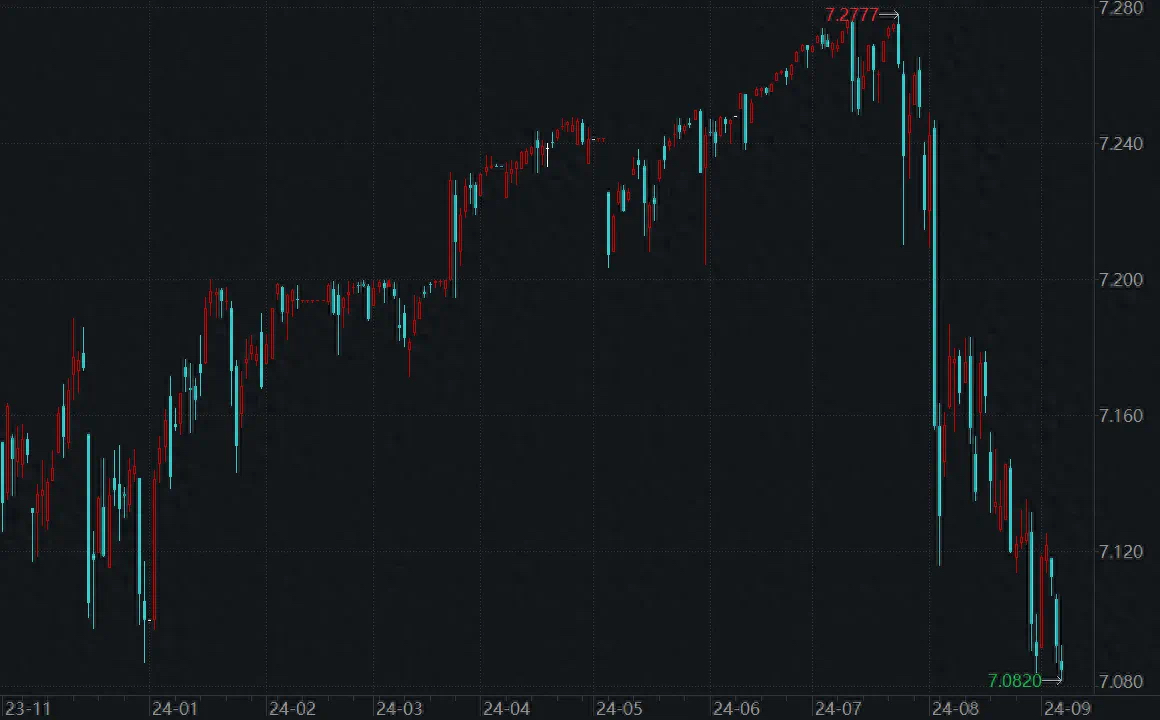Screen dimensions: 1160x720
Task: Click the 7.280 price axis label
Action: [1120, 9]
